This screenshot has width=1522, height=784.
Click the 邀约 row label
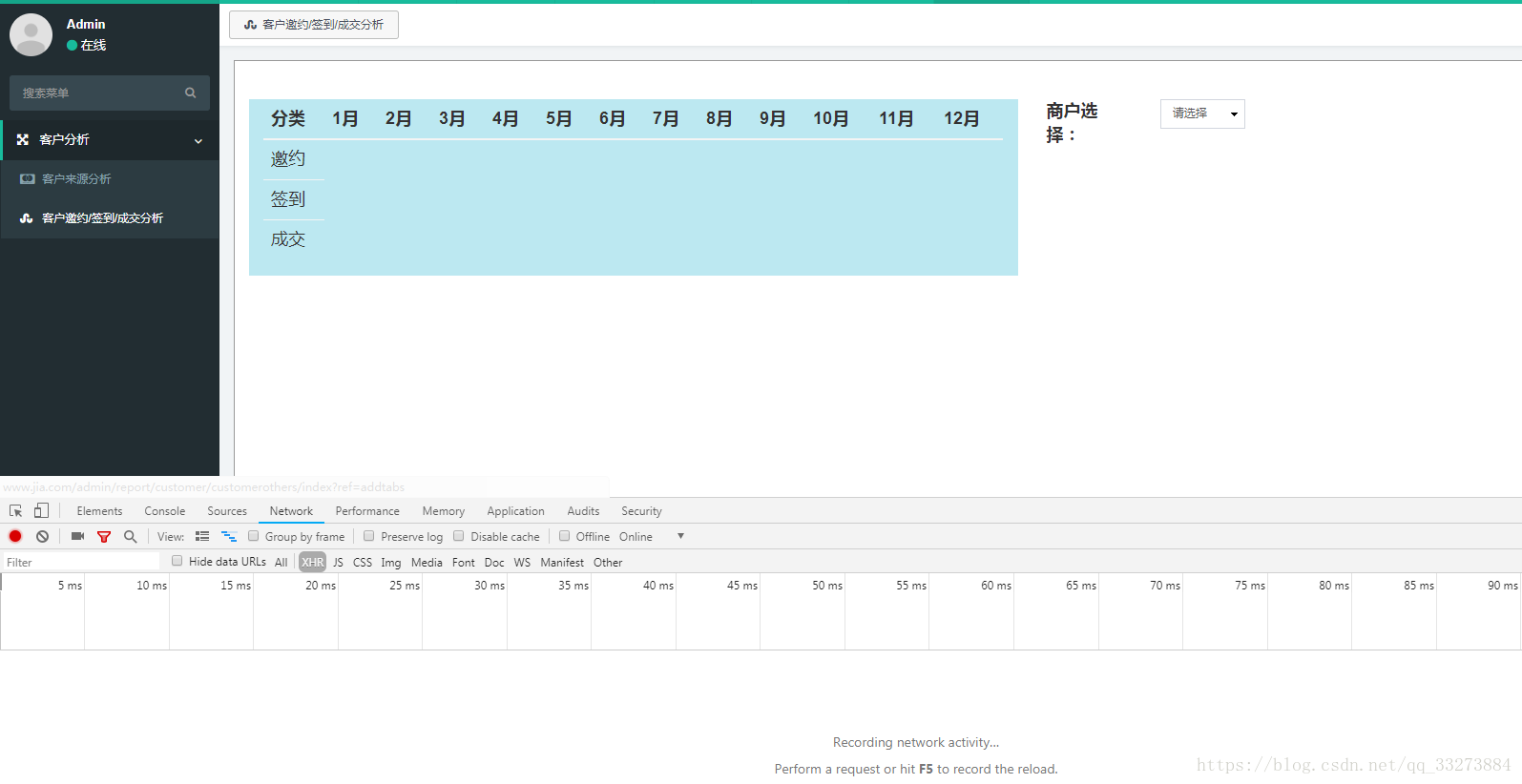coord(288,159)
